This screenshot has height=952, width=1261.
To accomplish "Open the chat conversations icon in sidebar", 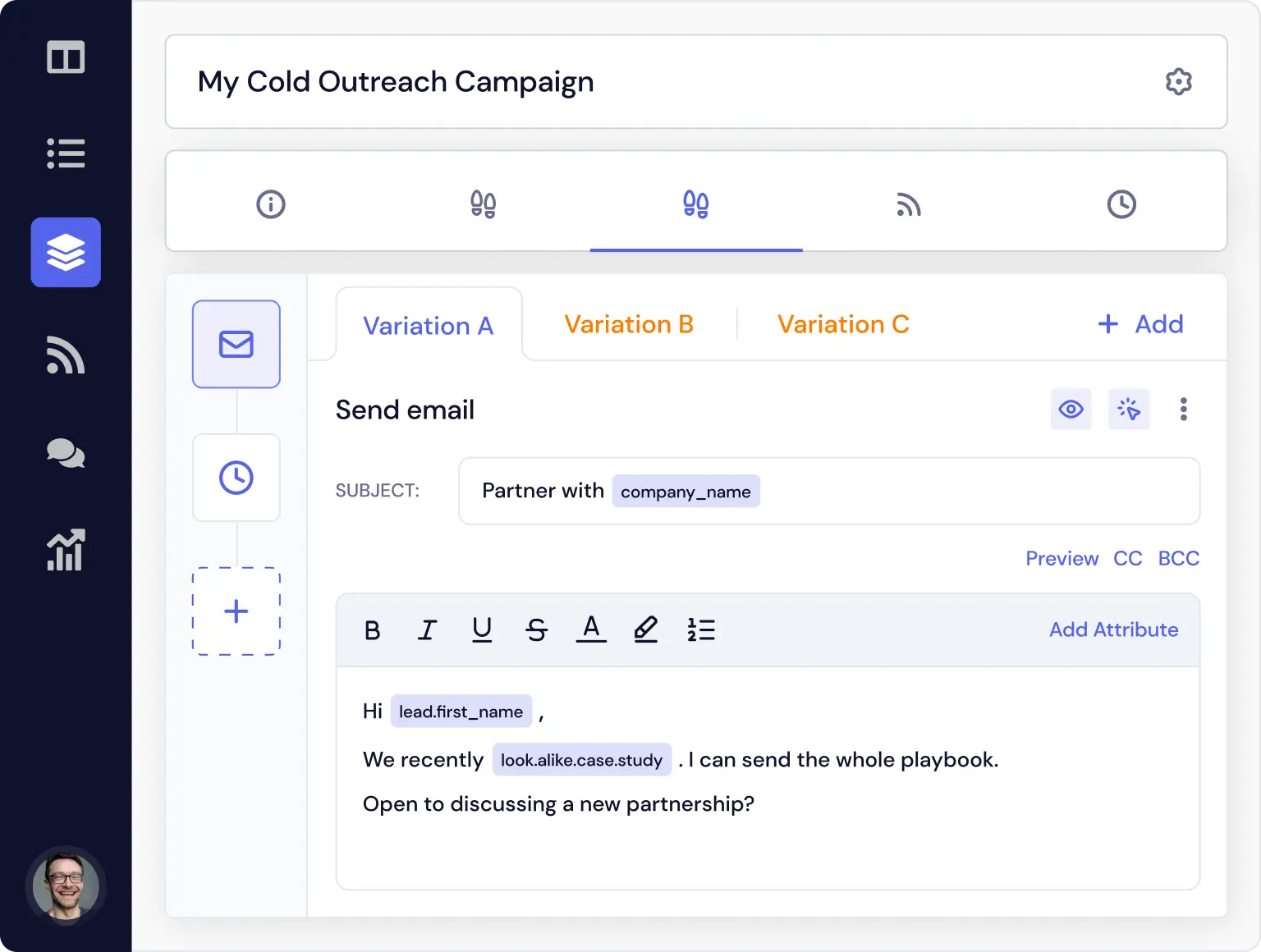I will point(66,453).
